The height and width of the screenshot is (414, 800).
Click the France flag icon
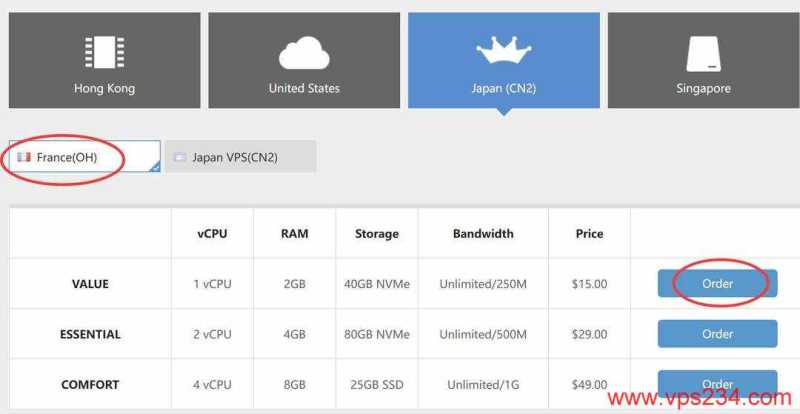pyautogui.click(x=25, y=157)
